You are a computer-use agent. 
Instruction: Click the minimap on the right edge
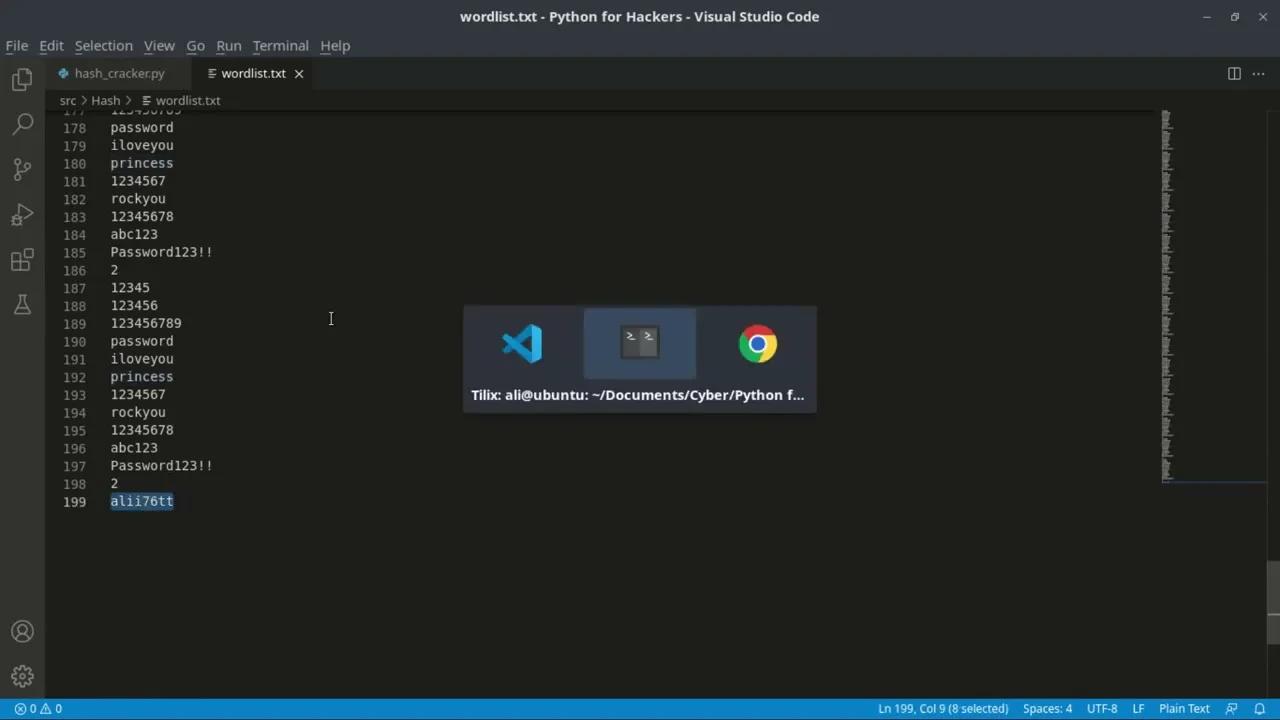(1168, 300)
